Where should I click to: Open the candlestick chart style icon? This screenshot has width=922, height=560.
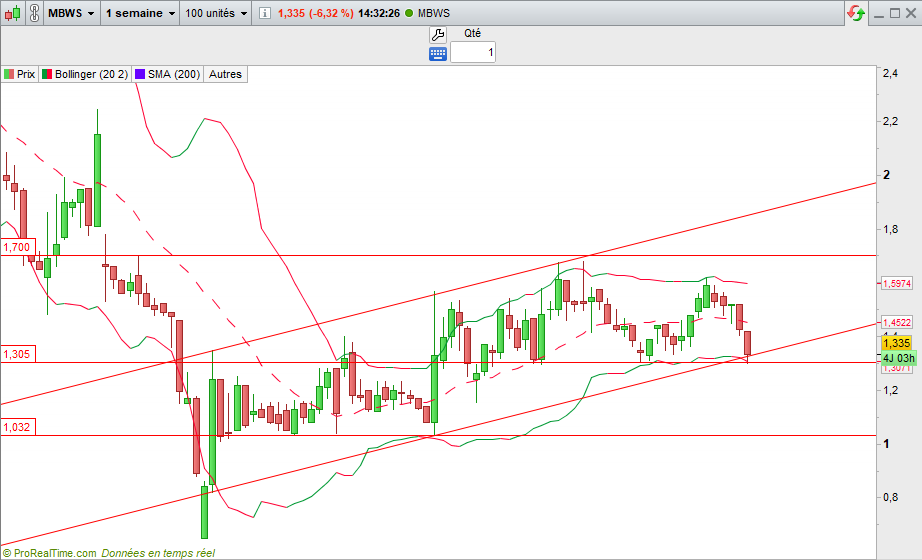[13, 13]
